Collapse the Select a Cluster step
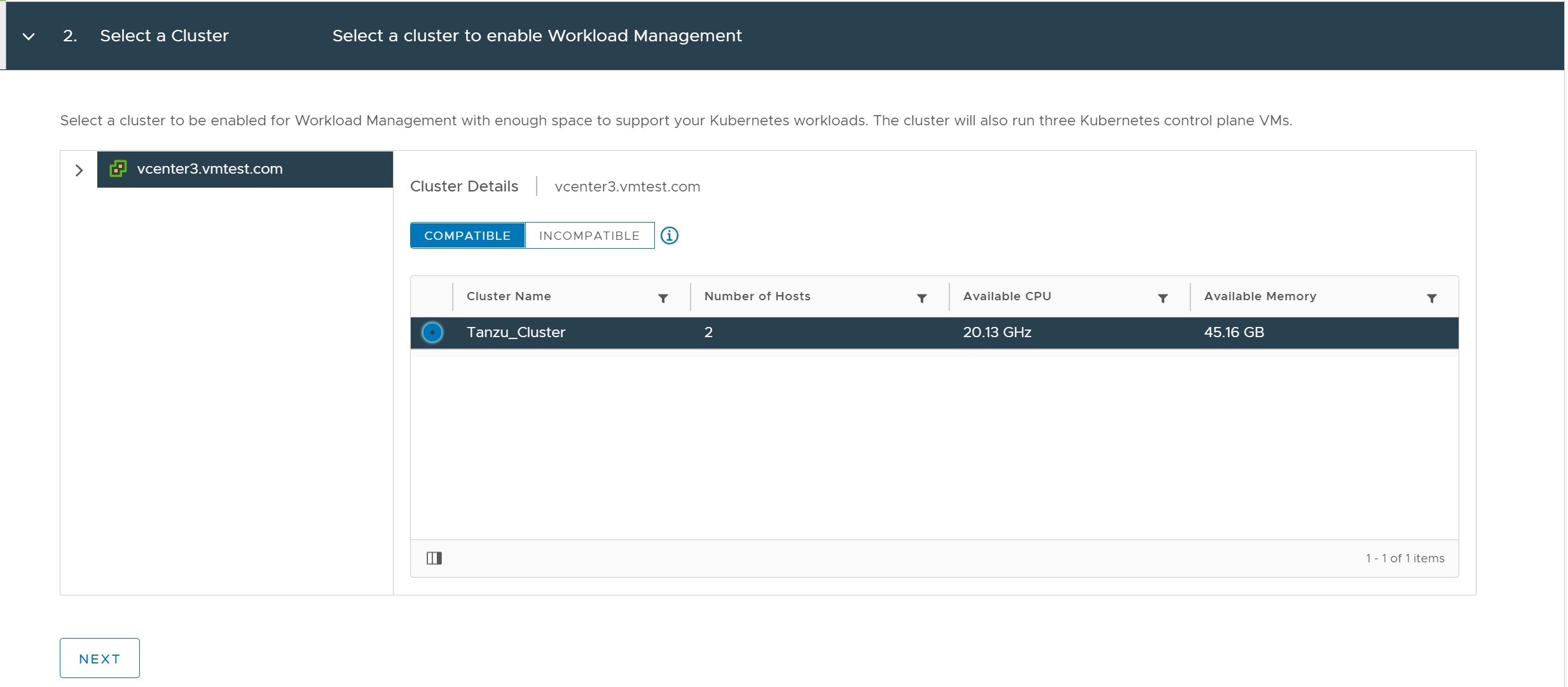This screenshot has width=1568, height=687. pos(29,36)
